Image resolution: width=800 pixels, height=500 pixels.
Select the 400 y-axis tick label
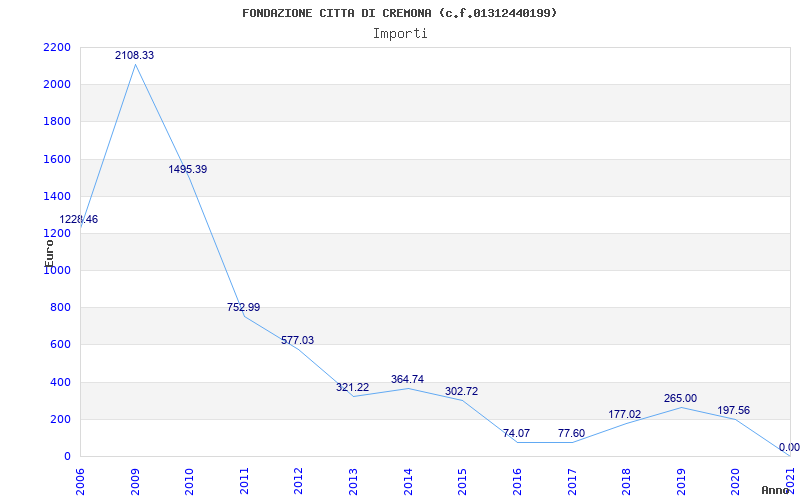point(60,382)
